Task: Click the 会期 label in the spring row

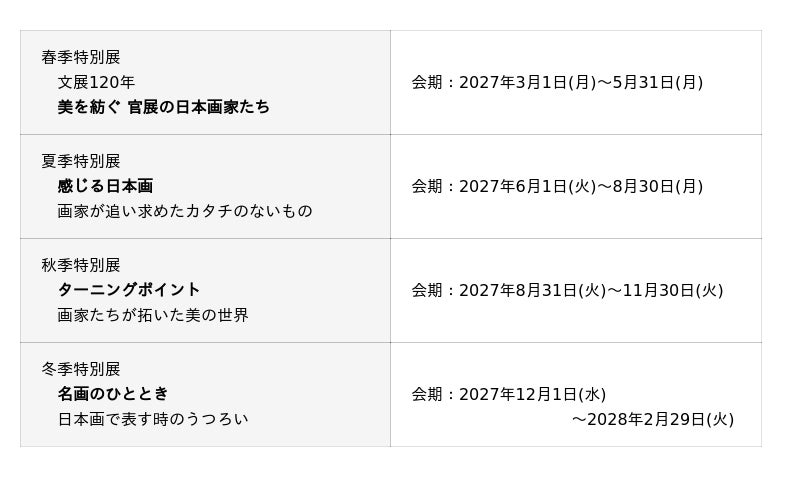Action: tap(427, 83)
